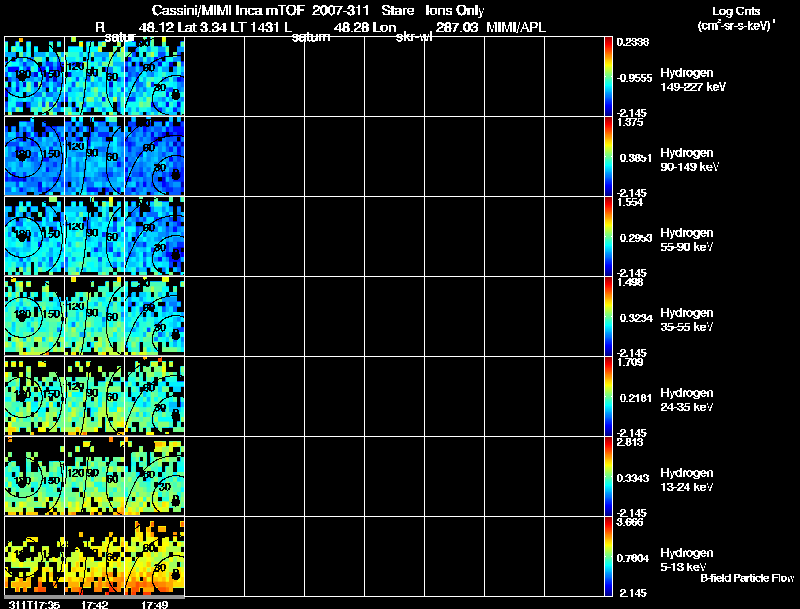Open the 55-90 keV Hydrogen image at 17:49

click(154, 236)
